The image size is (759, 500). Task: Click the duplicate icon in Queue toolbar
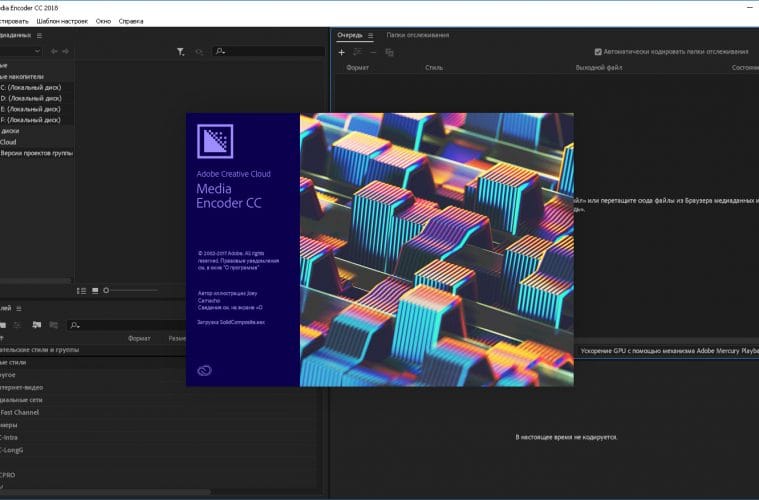[389, 52]
